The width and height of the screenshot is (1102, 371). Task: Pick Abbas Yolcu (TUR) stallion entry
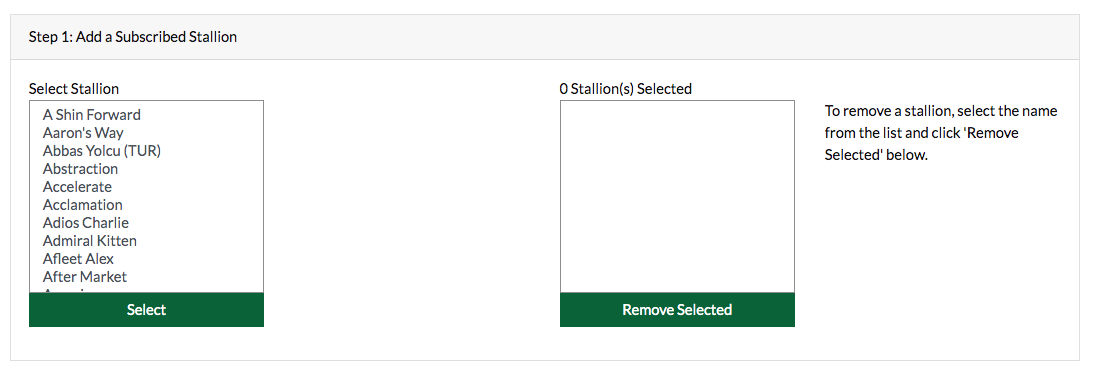(x=145, y=150)
